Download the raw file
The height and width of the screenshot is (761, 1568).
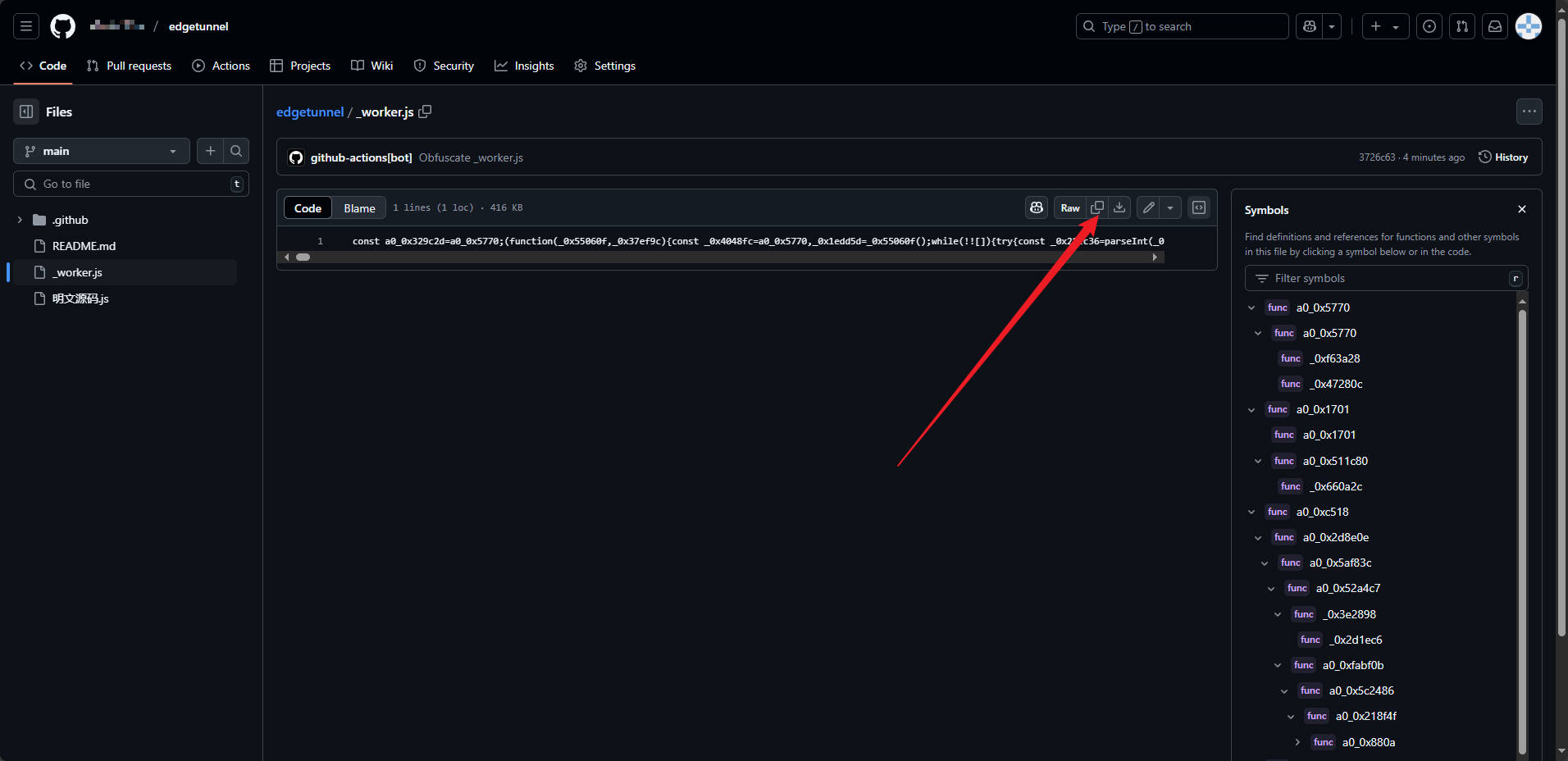pos(1119,208)
